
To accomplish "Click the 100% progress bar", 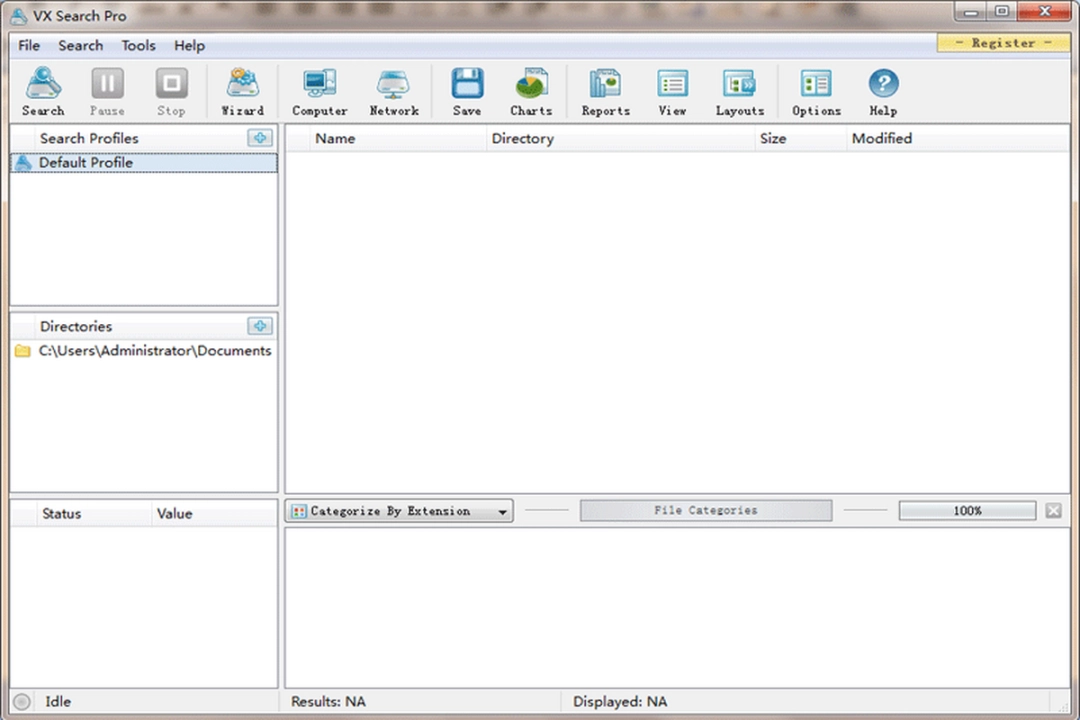I will click(x=967, y=511).
